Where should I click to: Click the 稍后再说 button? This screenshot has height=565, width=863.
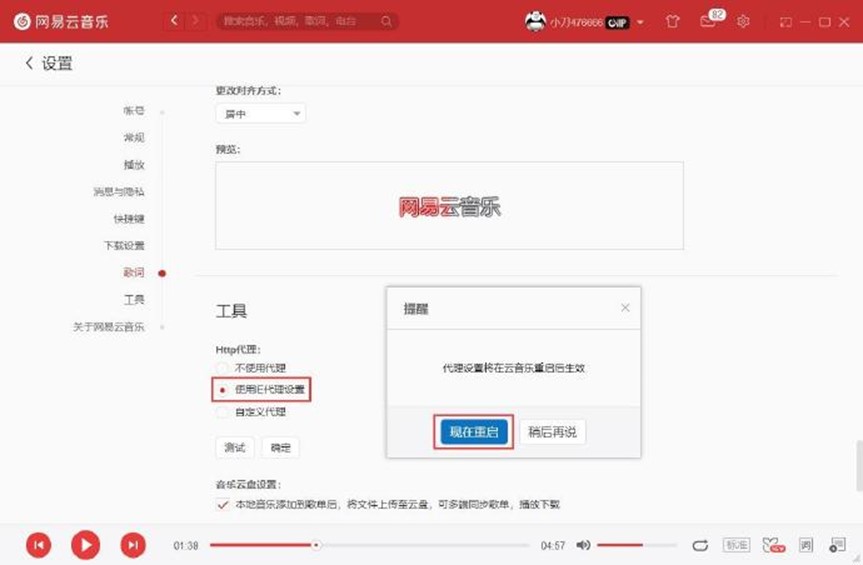pos(552,432)
